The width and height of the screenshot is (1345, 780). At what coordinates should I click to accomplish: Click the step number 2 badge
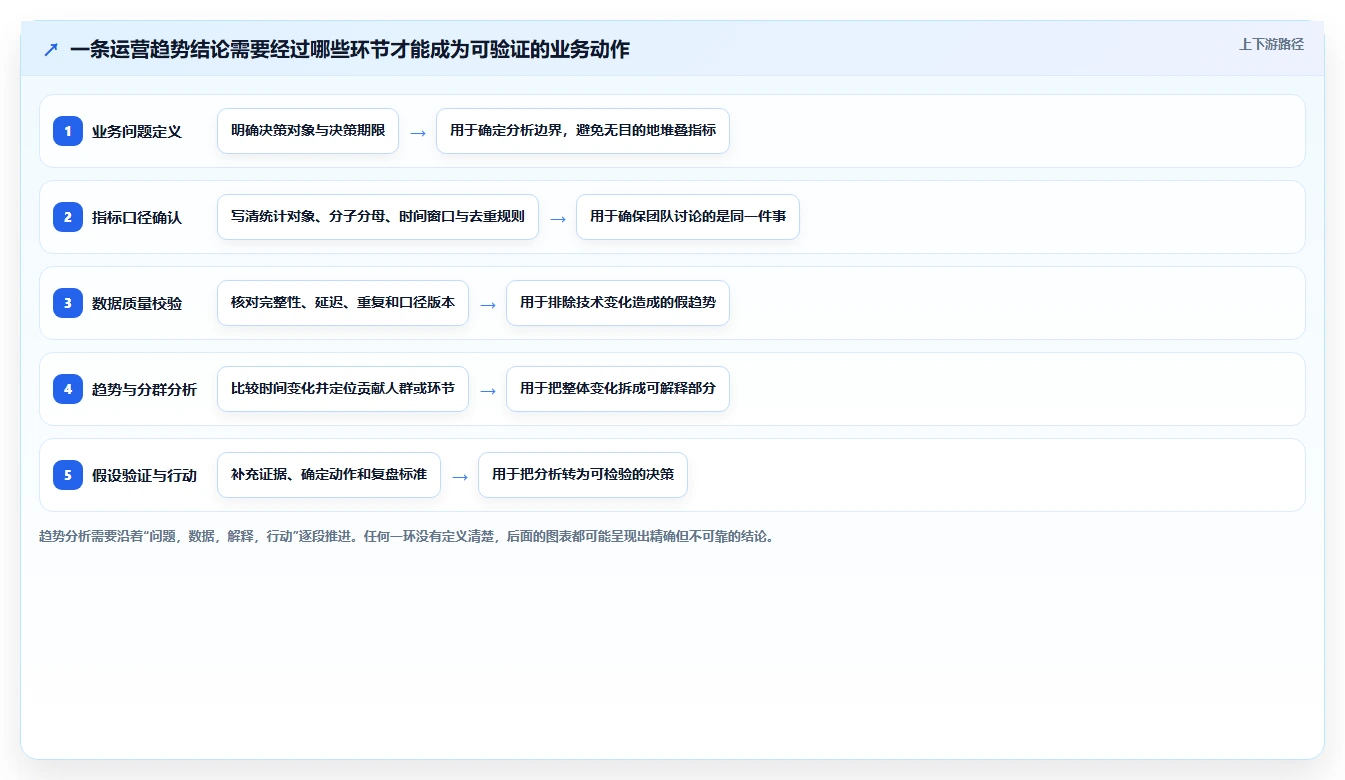tap(68, 217)
